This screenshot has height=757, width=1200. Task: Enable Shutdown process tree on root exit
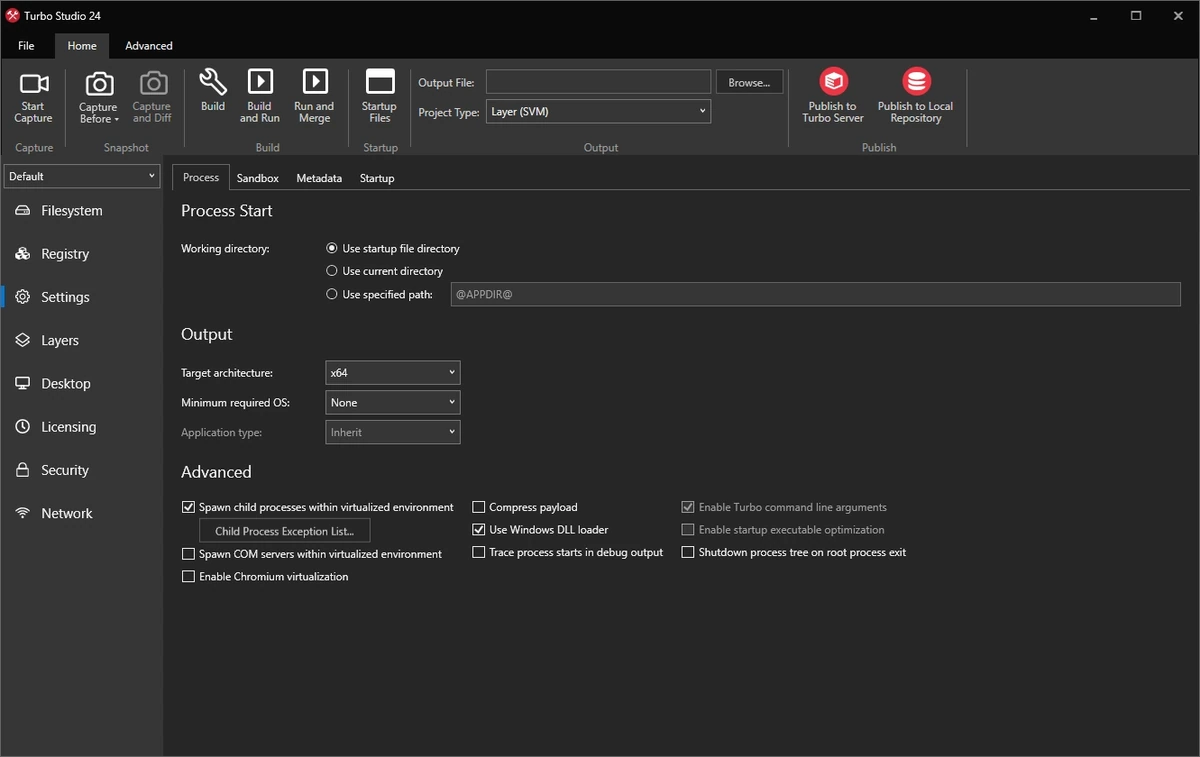pyautogui.click(x=688, y=552)
